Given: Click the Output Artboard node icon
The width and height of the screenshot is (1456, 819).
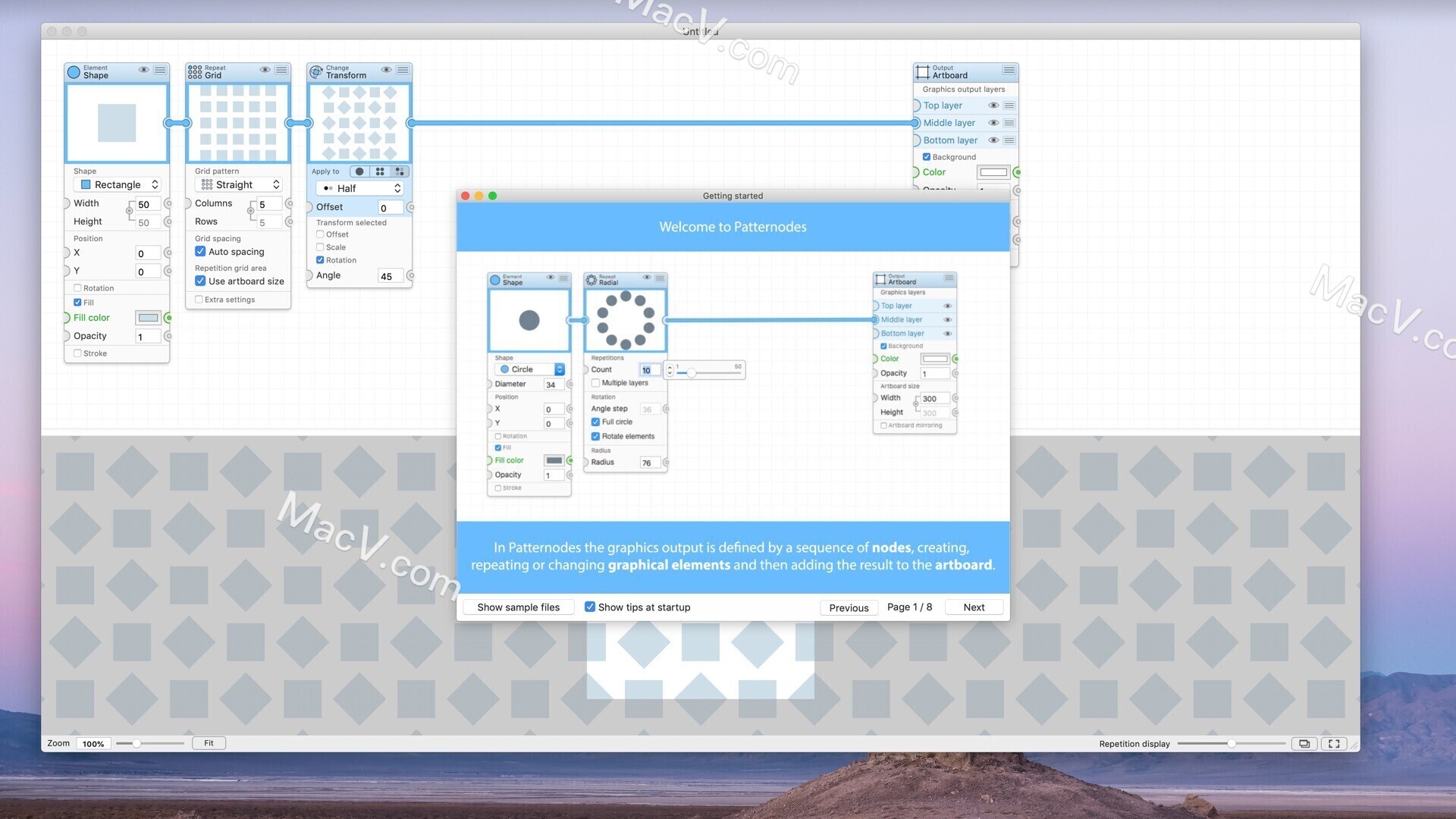Looking at the screenshot, I should (923, 72).
